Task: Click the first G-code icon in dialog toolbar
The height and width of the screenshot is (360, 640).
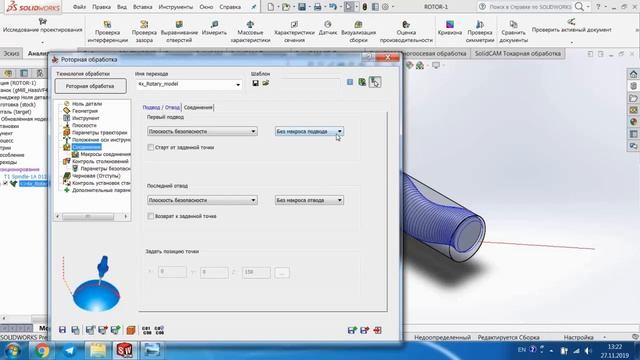Action: [x=147, y=330]
